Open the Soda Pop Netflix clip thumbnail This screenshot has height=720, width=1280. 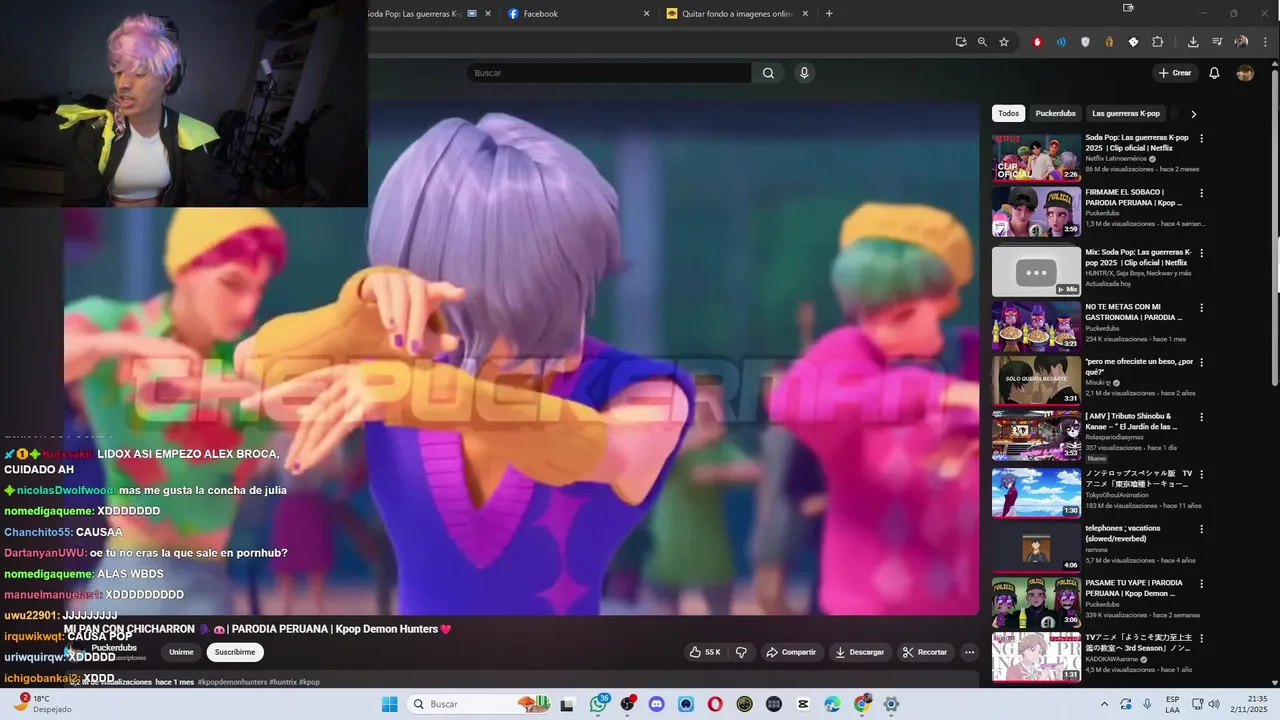[1036, 156]
